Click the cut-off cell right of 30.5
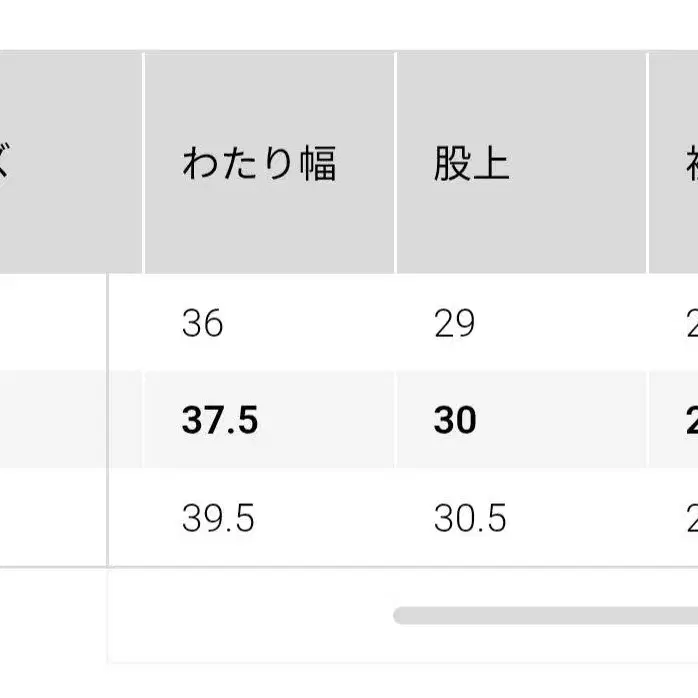The width and height of the screenshot is (698, 698). click(688, 518)
